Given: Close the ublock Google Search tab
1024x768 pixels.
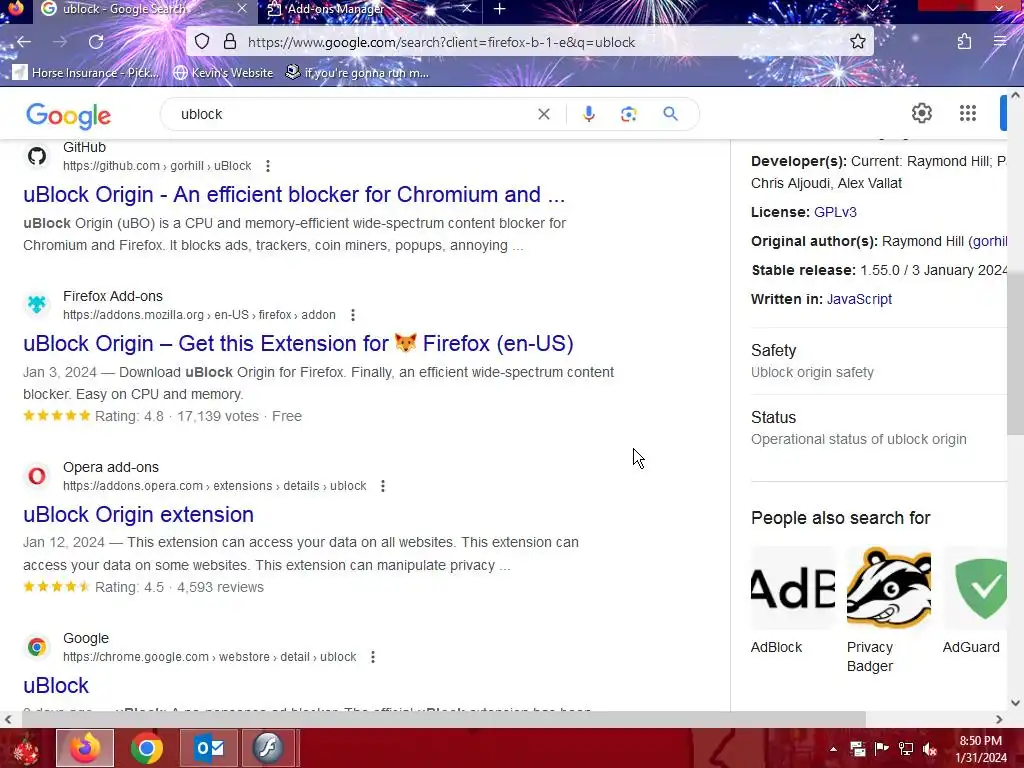Looking at the screenshot, I should pos(242,9).
